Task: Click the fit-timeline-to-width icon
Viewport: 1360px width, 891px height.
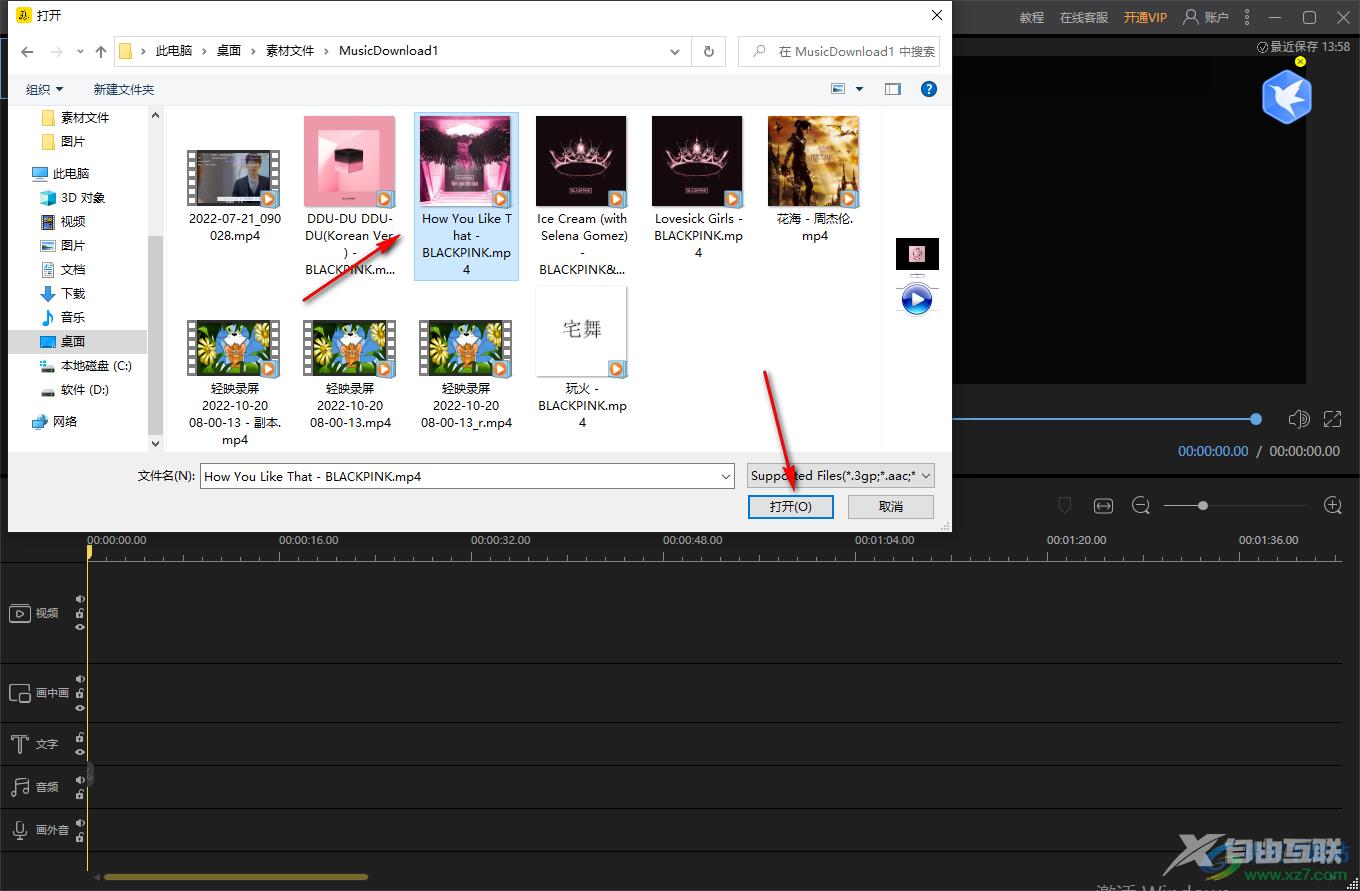Action: pyautogui.click(x=1103, y=506)
